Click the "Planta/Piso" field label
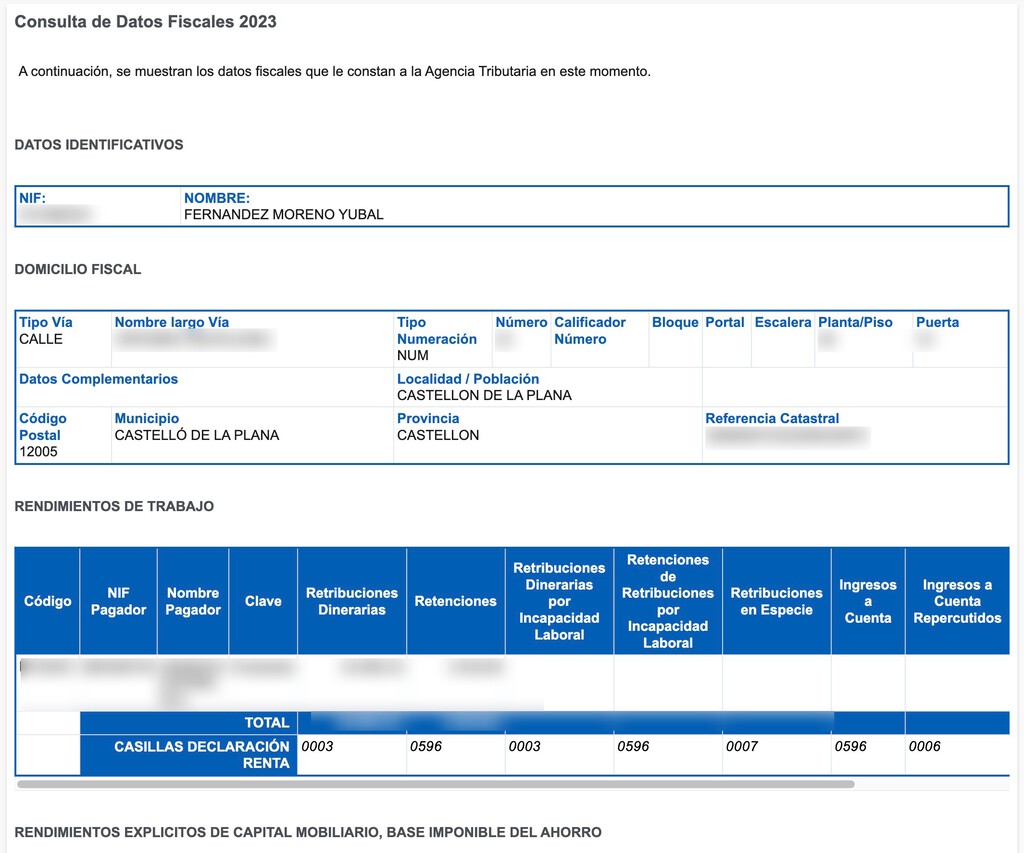The height and width of the screenshot is (853, 1024). [x=856, y=323]
